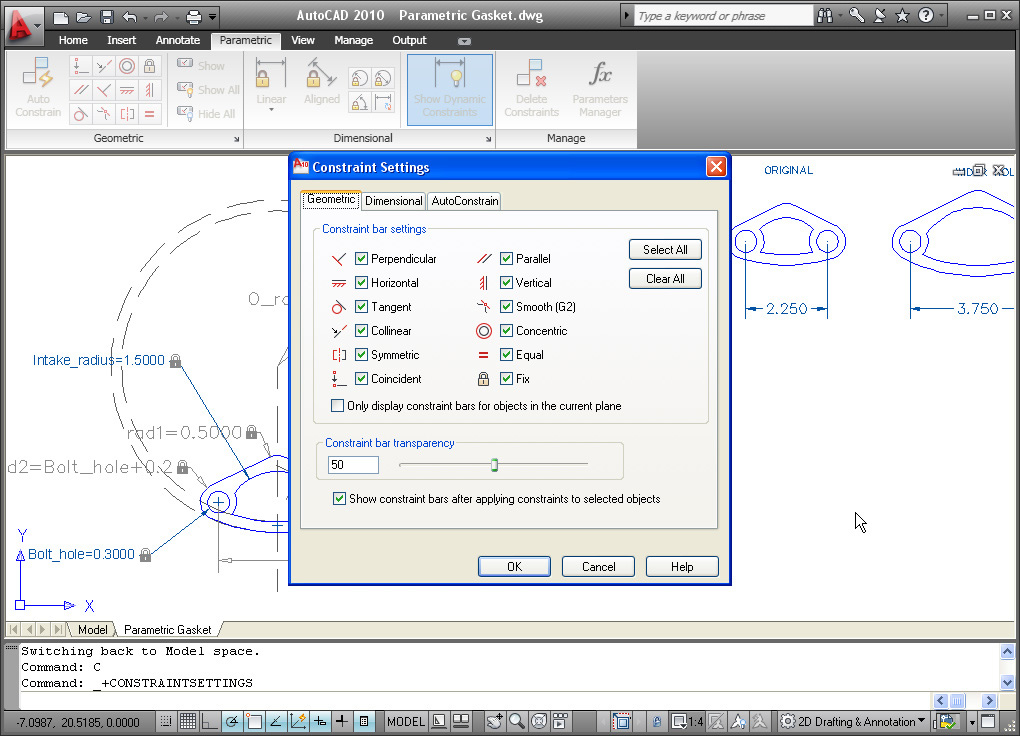Expand the Linear constraint dropdown arrow
This screenshot has height=736, width=1020.
coord(271,110)
